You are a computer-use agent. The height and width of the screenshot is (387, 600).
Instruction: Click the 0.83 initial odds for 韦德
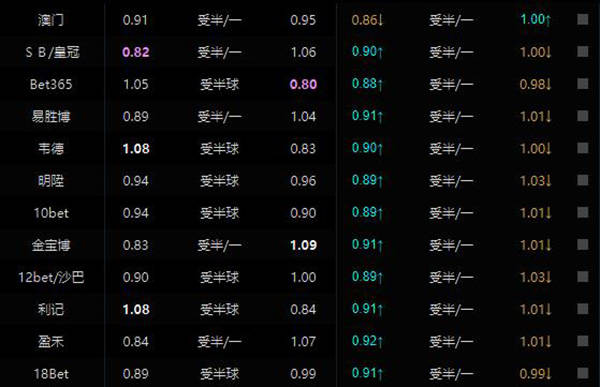(x=303, y=149)
